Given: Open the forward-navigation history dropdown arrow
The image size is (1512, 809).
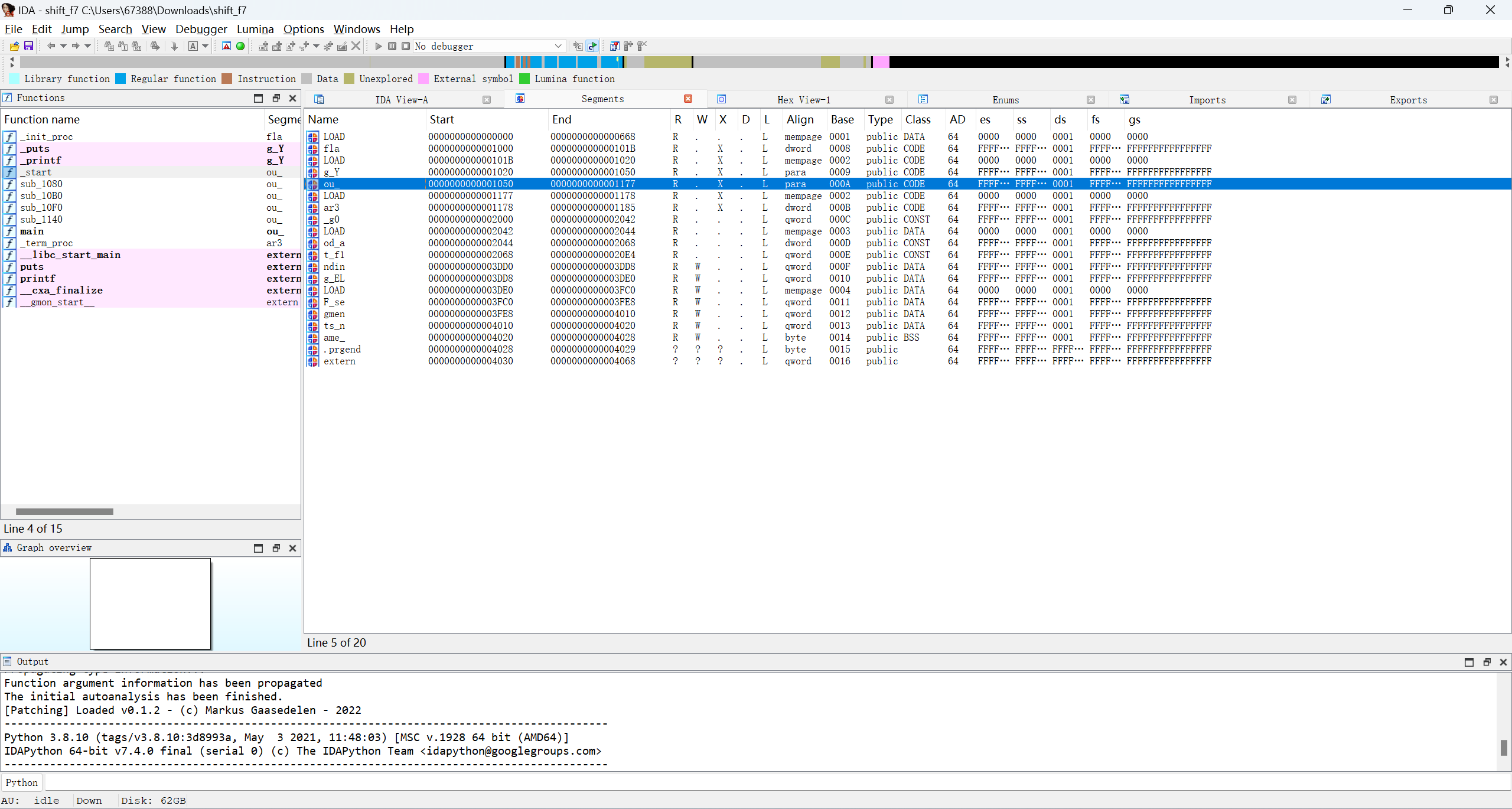Looking at the screenshot, I should pos(88,46).
